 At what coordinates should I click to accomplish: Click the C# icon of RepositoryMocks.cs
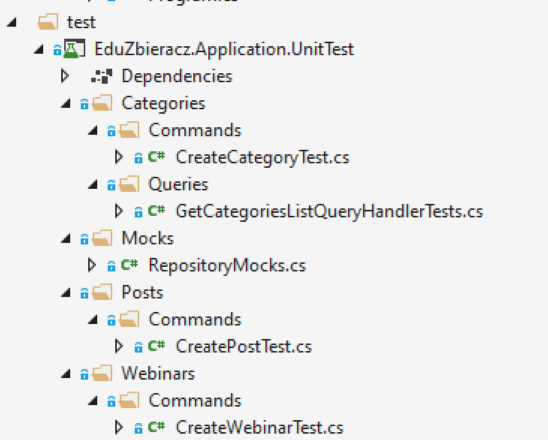coord(129,265)
